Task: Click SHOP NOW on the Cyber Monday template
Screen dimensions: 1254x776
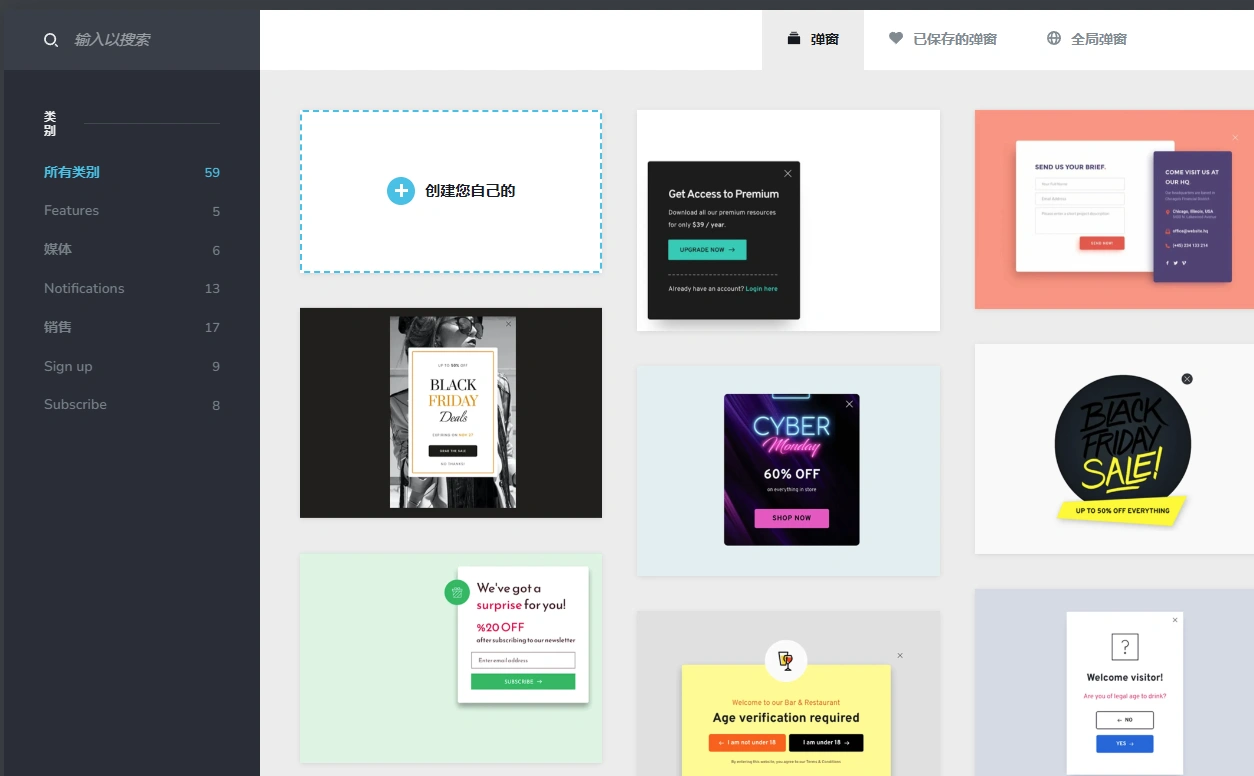Action: click(791, 518)
